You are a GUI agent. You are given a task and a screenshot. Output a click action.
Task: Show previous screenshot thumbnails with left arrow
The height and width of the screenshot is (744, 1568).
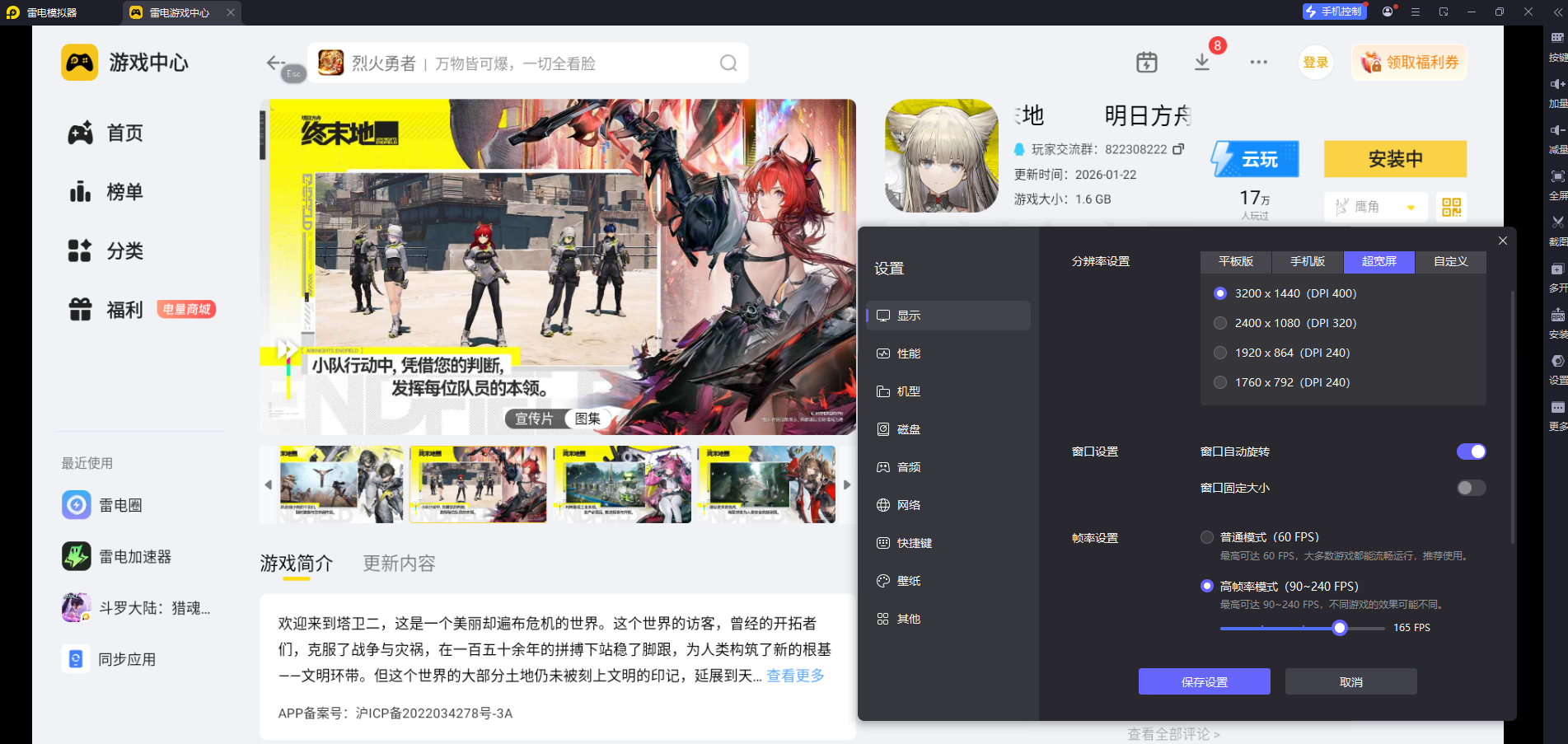(x=268, y=484)
